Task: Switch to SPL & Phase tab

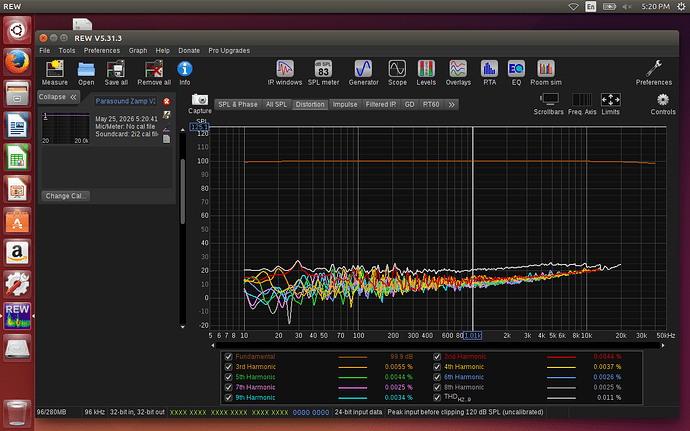Action: point(238,104)
